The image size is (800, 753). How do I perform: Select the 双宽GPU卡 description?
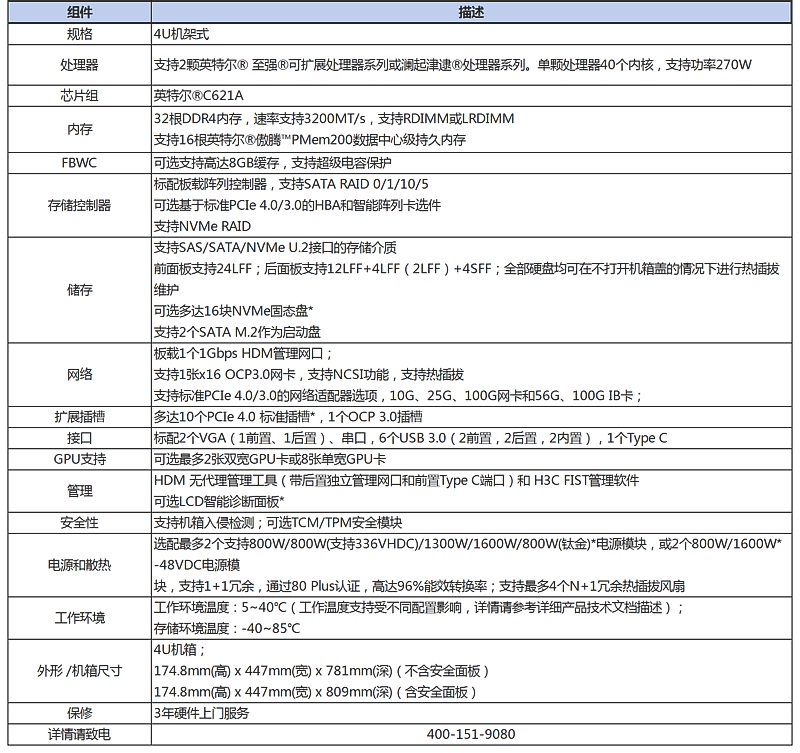pos(270,459)
